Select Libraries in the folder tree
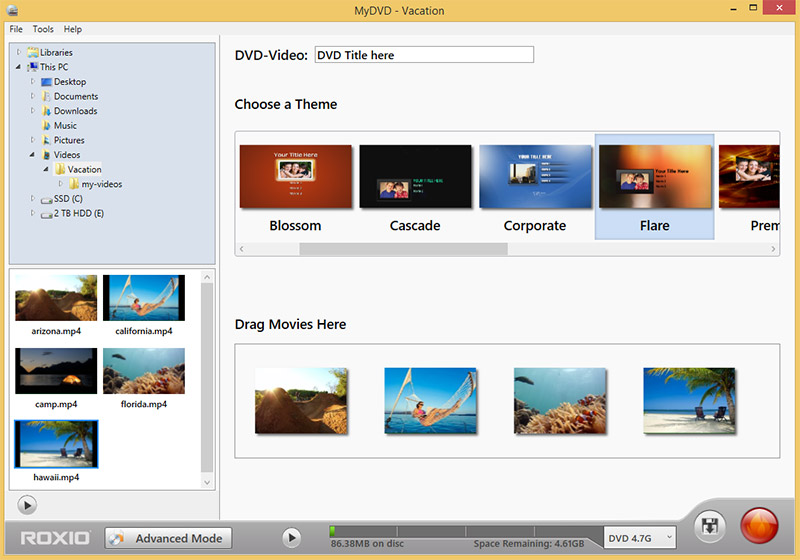Image resolution: width=800 pixels, height=560 pixels. 50,52
